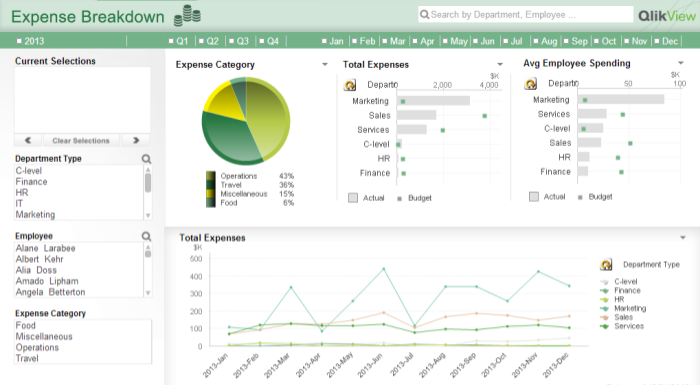
Task: Toggle the 2013 year selector
Action: coord(30,41)
